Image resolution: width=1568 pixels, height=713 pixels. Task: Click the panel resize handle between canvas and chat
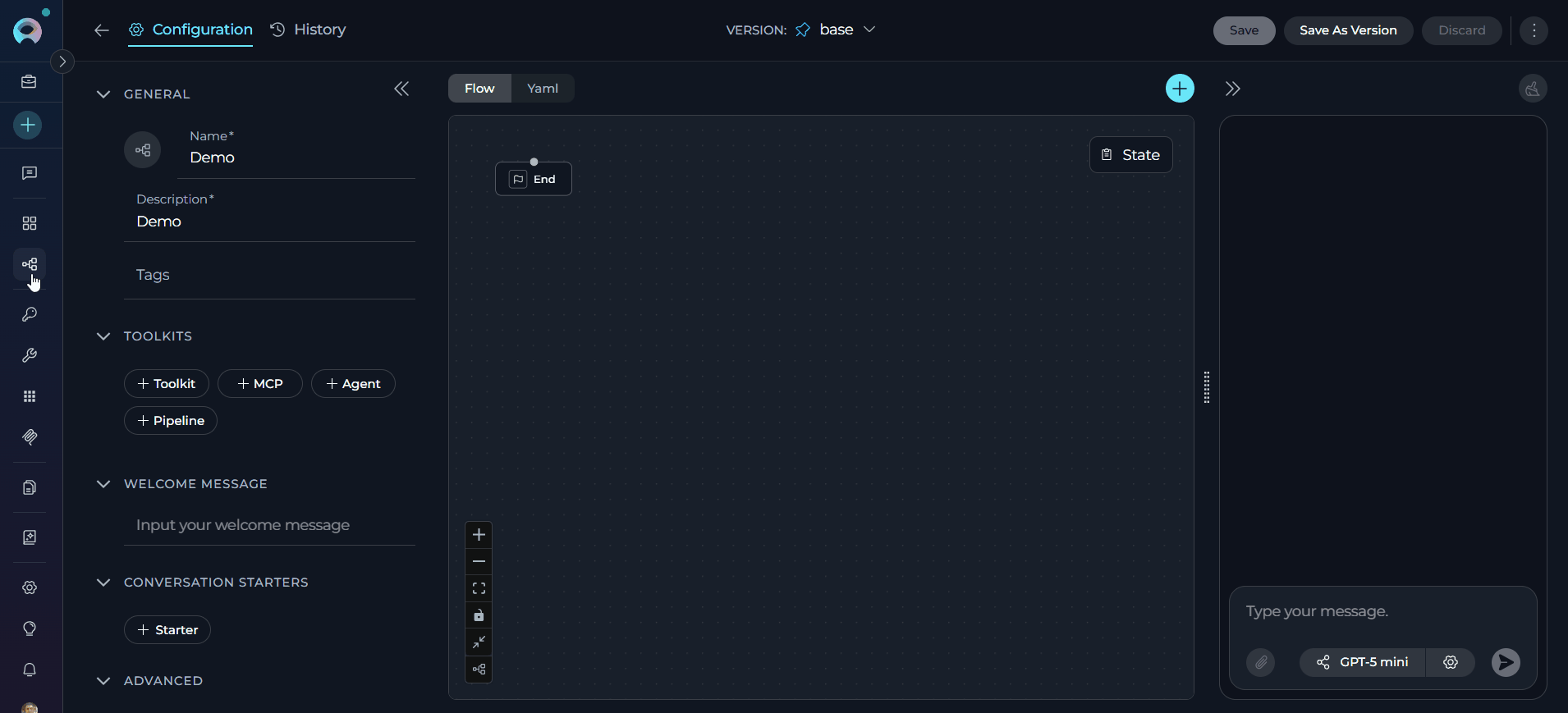[1207, 387]
